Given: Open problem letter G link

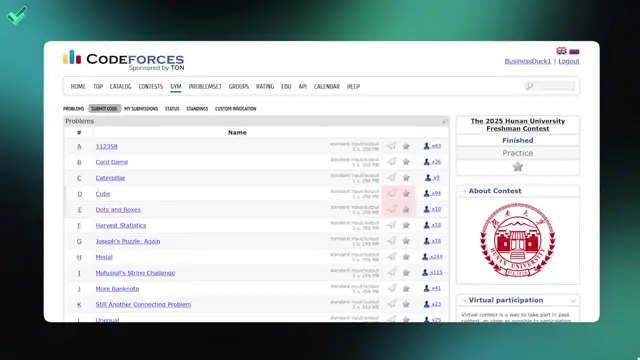Looking at the screenshot, I should coord(79,241).
